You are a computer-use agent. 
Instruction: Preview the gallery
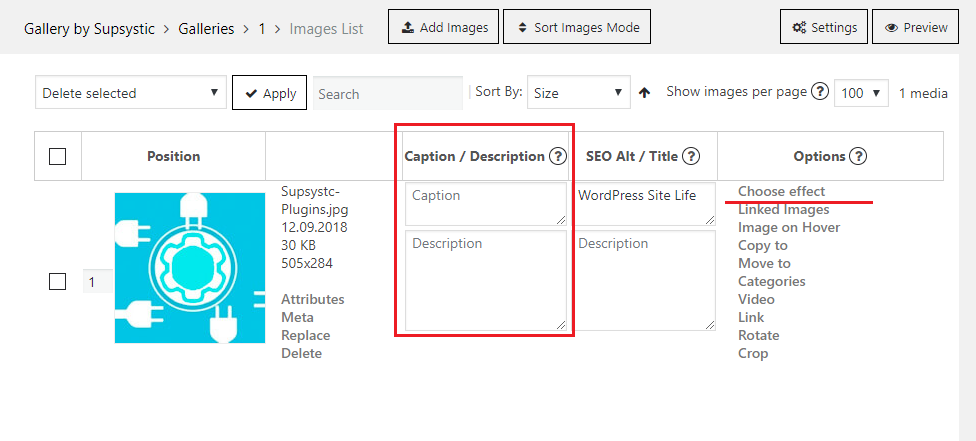click(915, 27)
